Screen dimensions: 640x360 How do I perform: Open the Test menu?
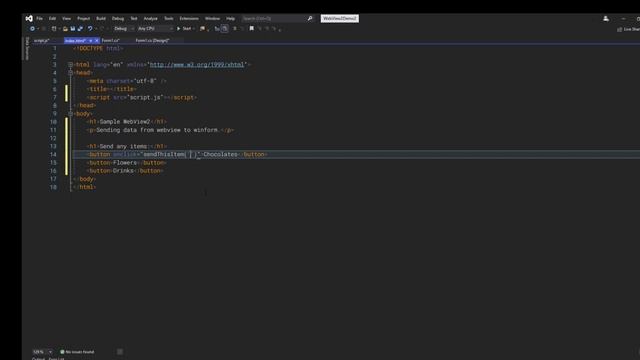pos(134,18)
